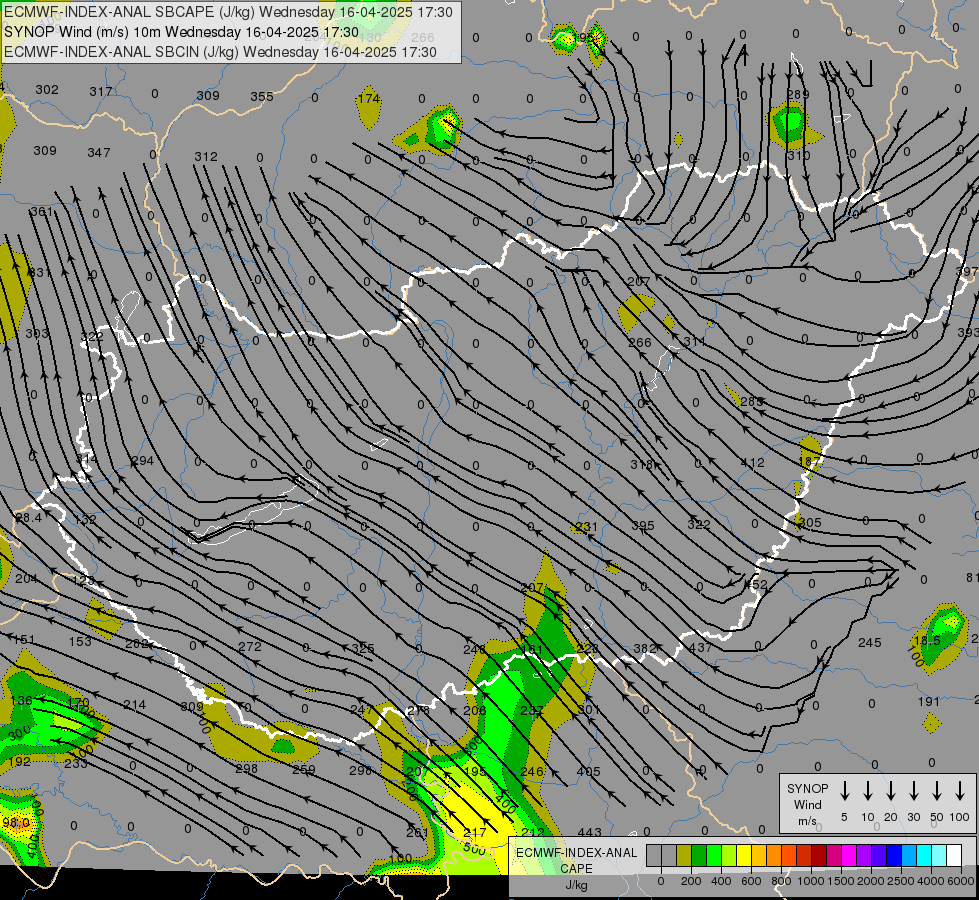Click the map value 272
The width and height of the screenshot is (979, 900).
click(x=250, y=646)
